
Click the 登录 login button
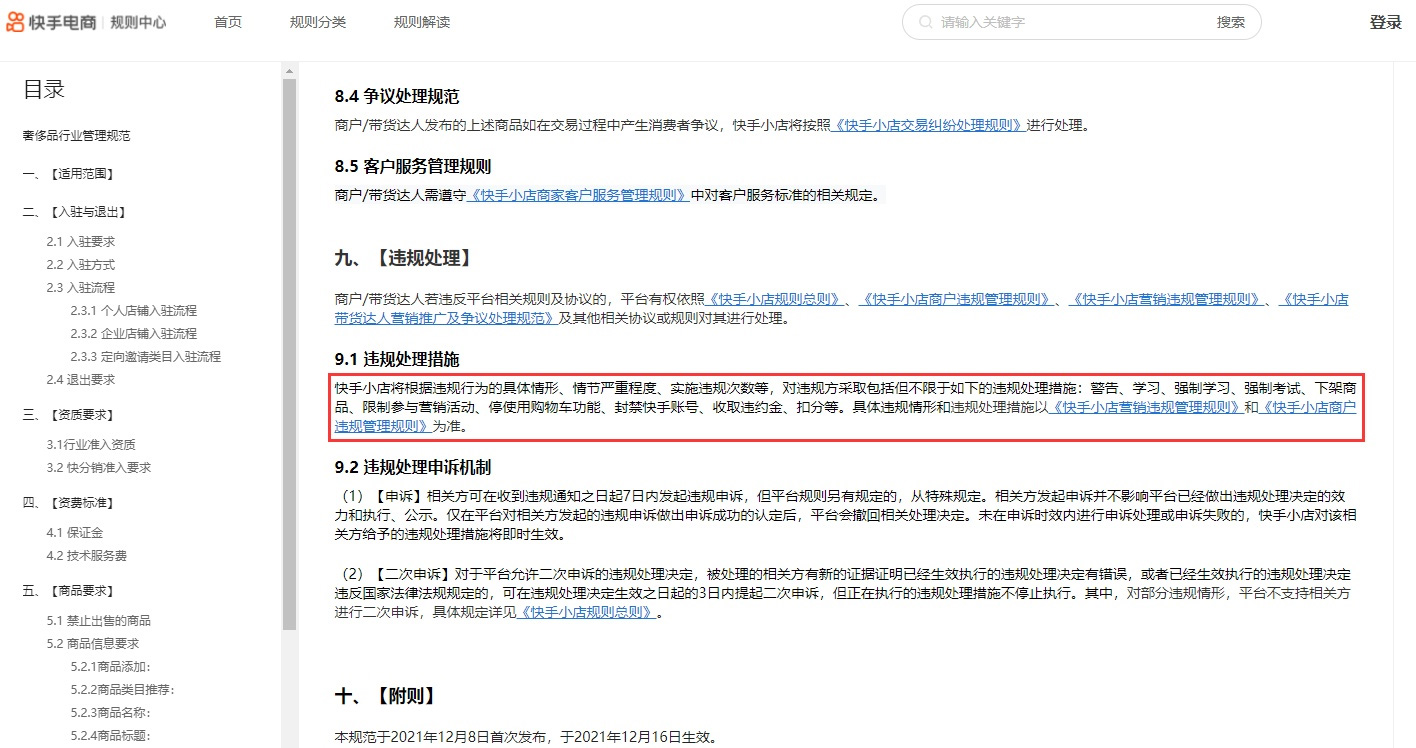1386,22
